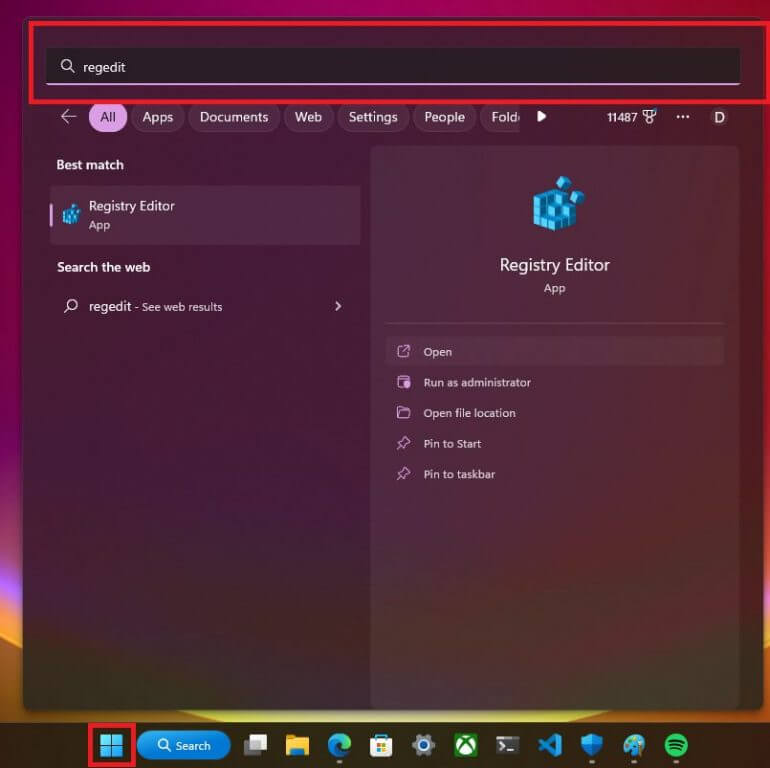Switch to the Documents filter tab
The image size is (770, 768).
click(234, 117)
